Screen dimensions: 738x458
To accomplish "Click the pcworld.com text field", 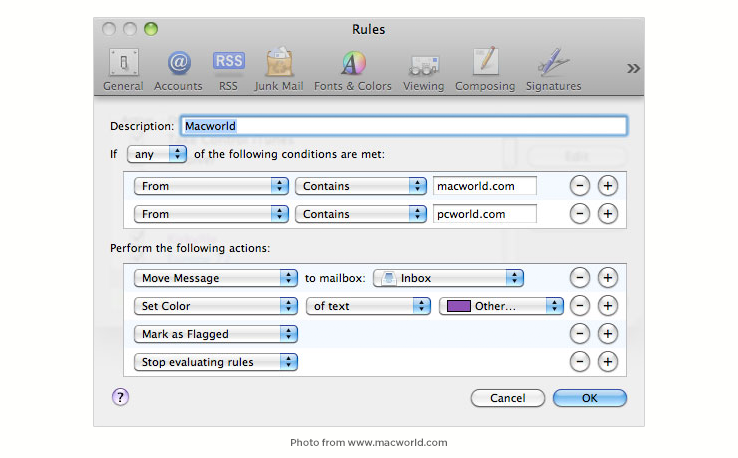I will tap(484, 214).
